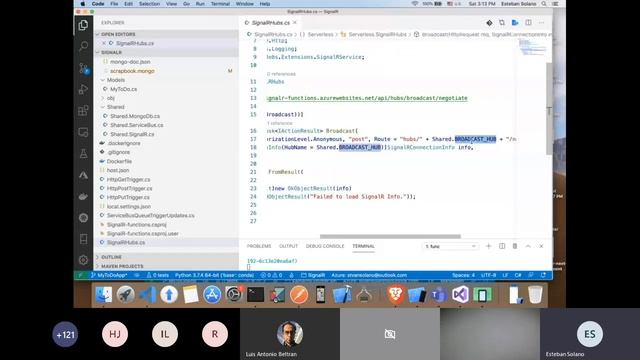The height and width of the screenshot is (360, 640).
Task: Open the Azure view in activity bar
Action: pyautogui.click(x=83, y=175)
